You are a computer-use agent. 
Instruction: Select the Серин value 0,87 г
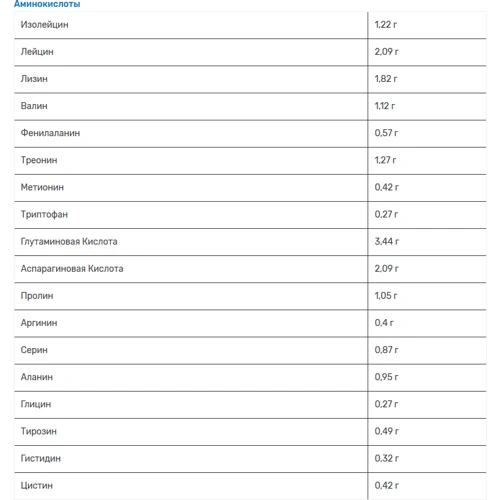click(x=386, y=350)
